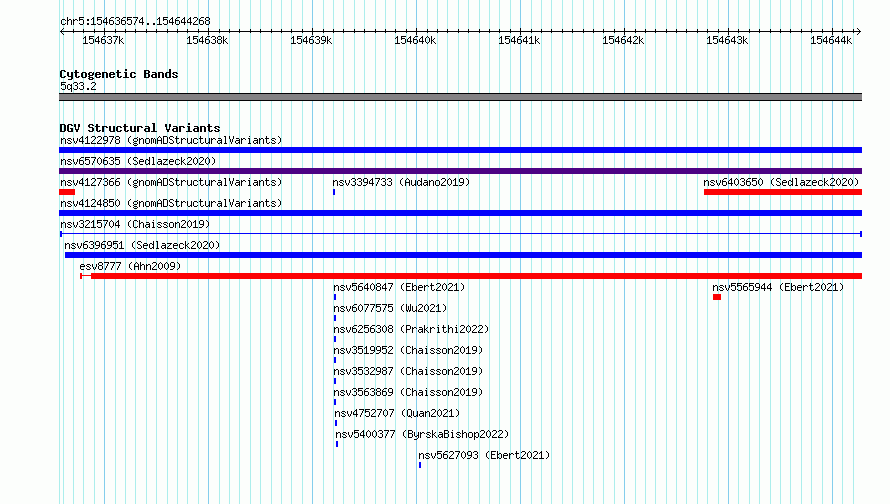Open nsv6403650 (Sedlazeck2020) label

click(781, 182)
